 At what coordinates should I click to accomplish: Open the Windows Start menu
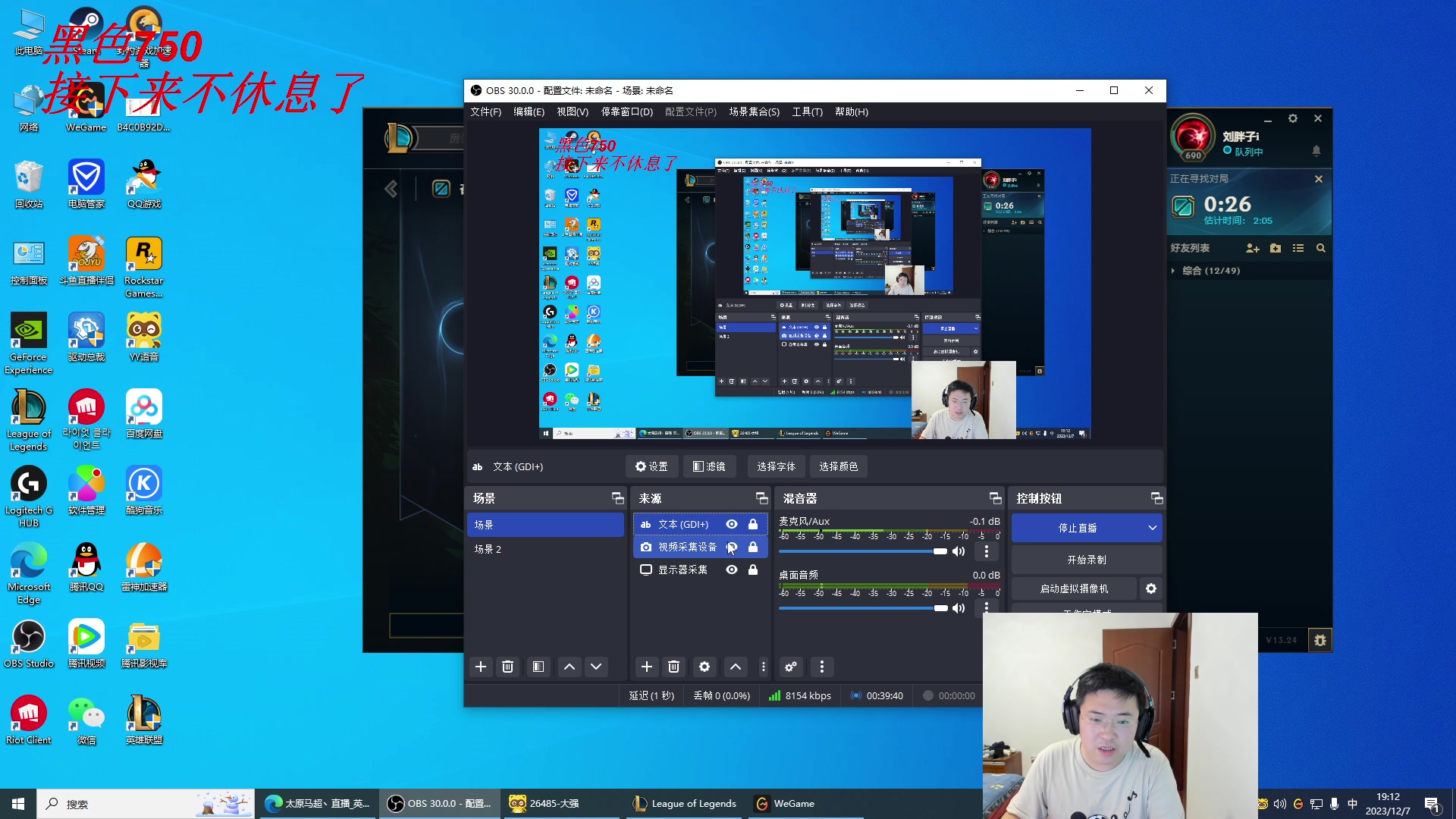click(x=18, y=804)
